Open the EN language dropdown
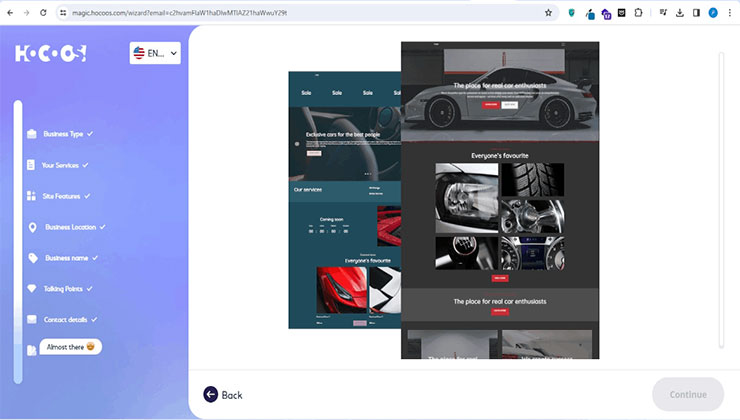This screenshot has width=740, height=420. coord(155,53)
